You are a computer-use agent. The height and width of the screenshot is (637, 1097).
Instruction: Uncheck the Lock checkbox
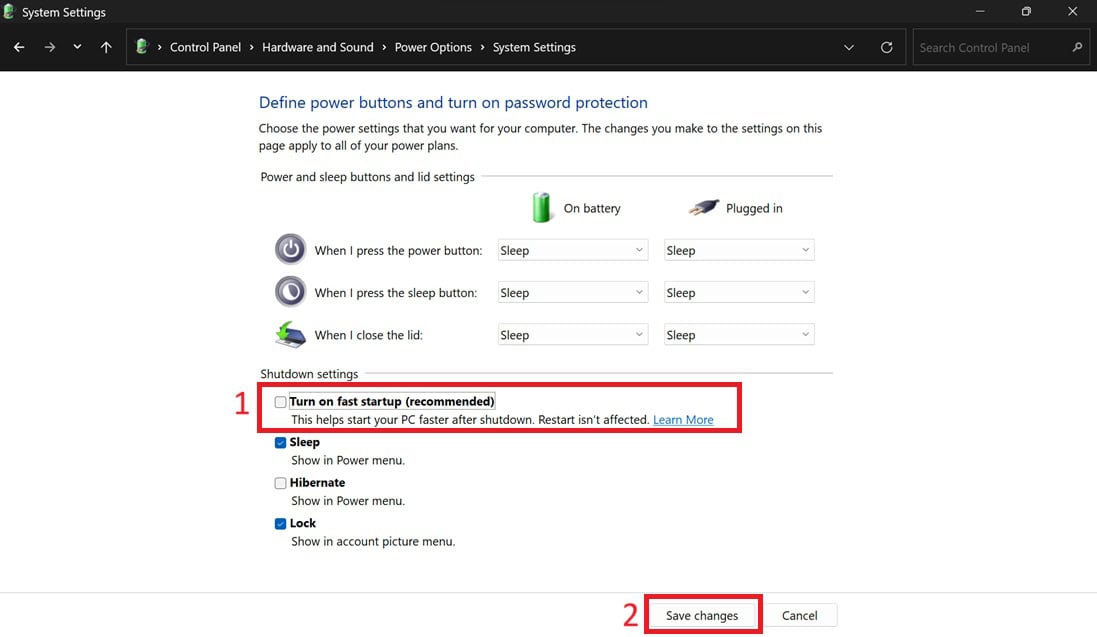(281, 523)
